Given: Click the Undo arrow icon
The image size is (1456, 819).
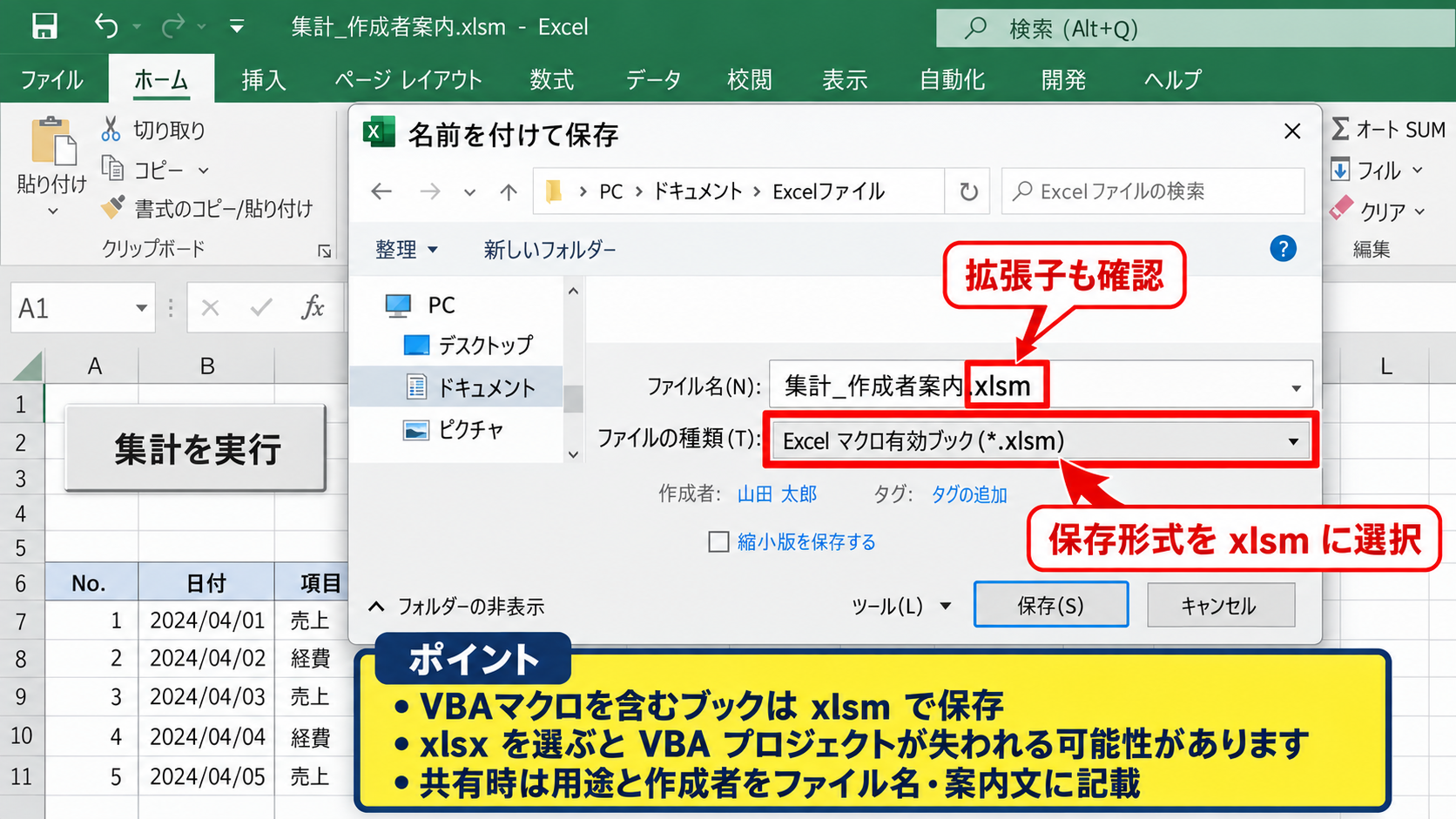Looking at the screenshot, I should click(x=106, y=26).
